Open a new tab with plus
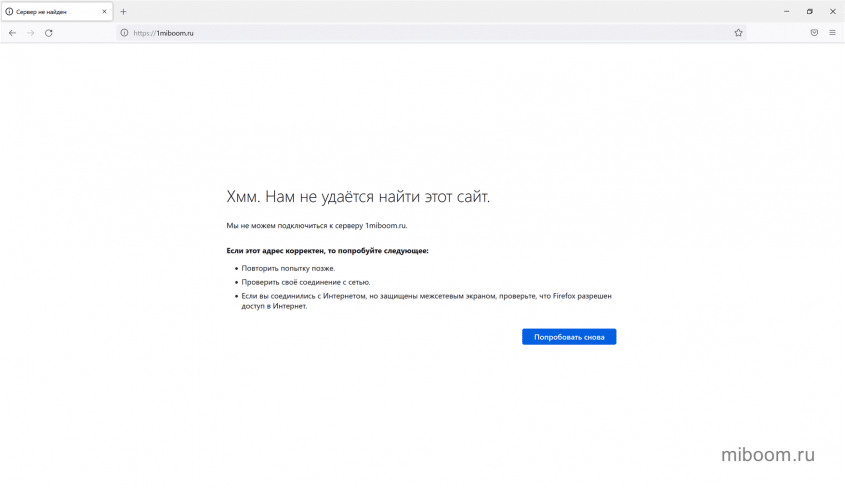Screen dimensions: 845x489 click(x=123, y=11)
